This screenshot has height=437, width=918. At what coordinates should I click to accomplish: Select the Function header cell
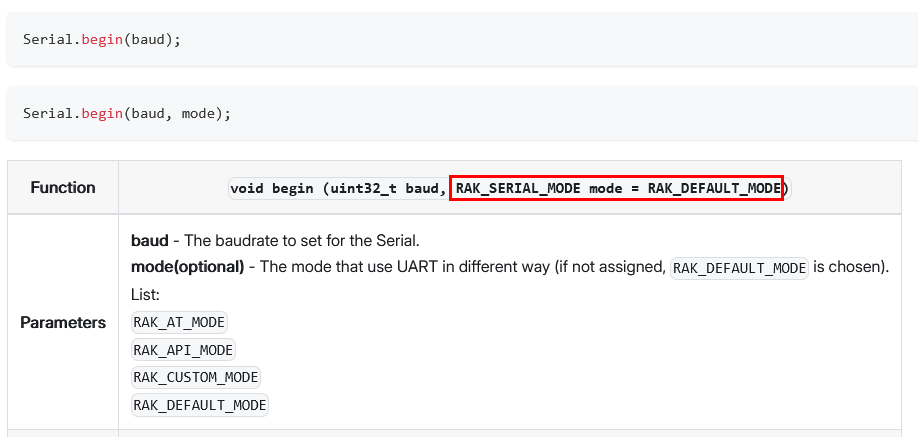click(63, 187)
